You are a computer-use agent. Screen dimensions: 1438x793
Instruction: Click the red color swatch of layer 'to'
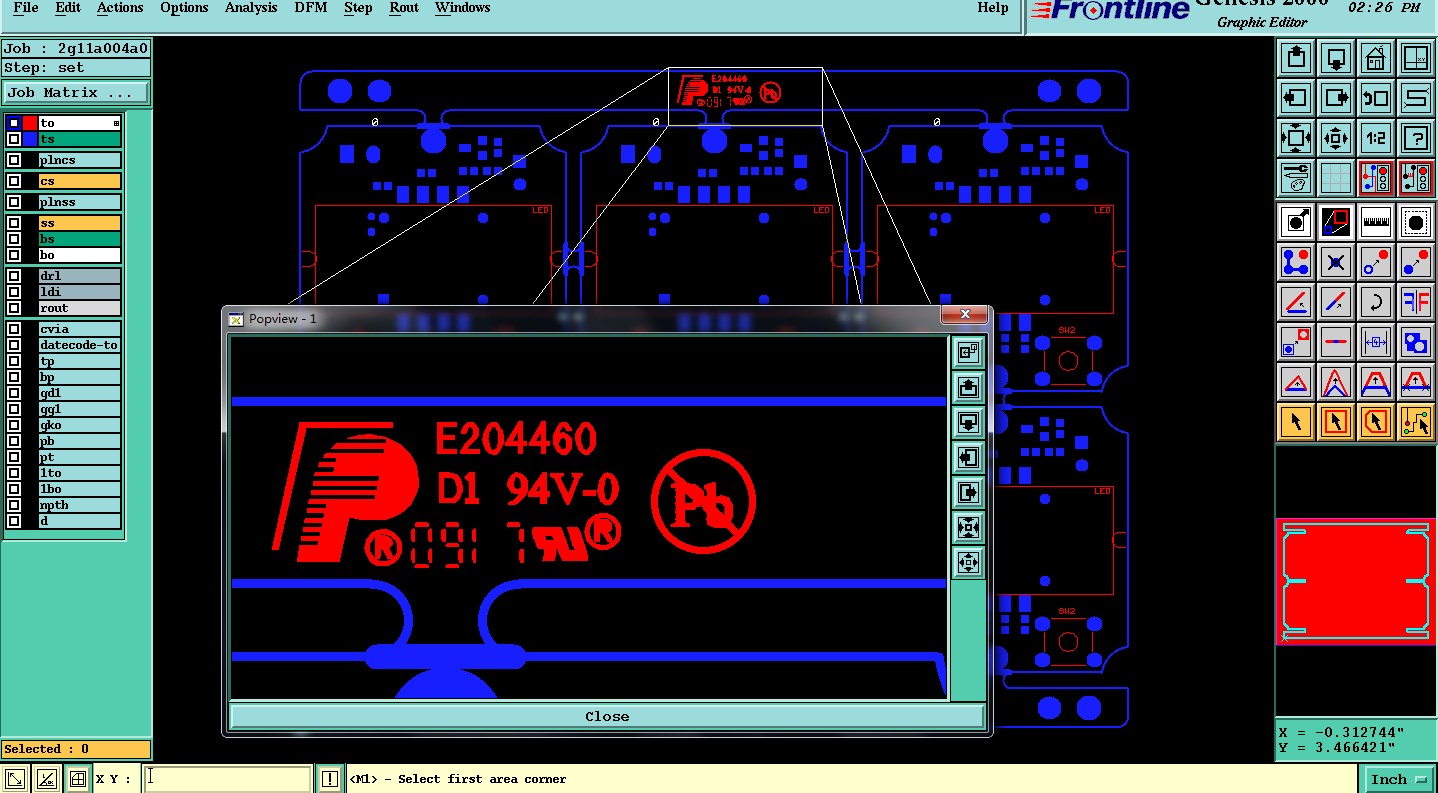pyautogui.click(x=30, y=123)
